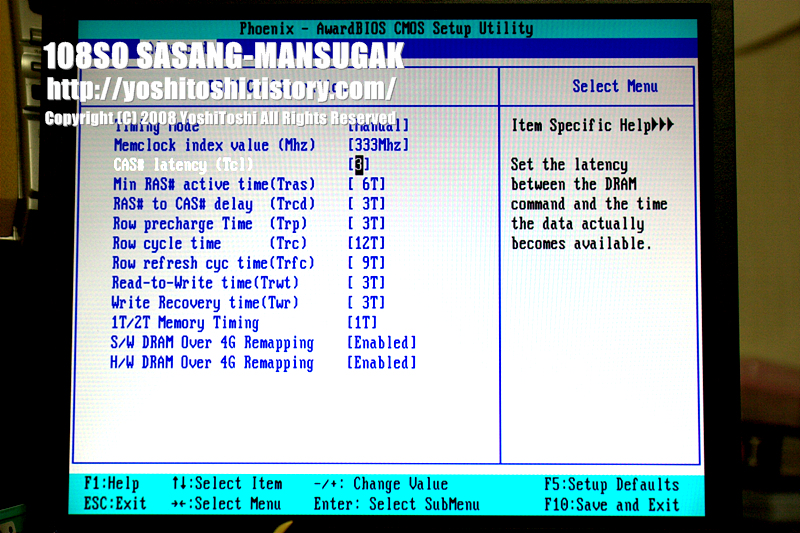This screenshot has width=800, height=533.
Task: Click the Enter: Select SubMenu hint
Action: tap(396, 504)
